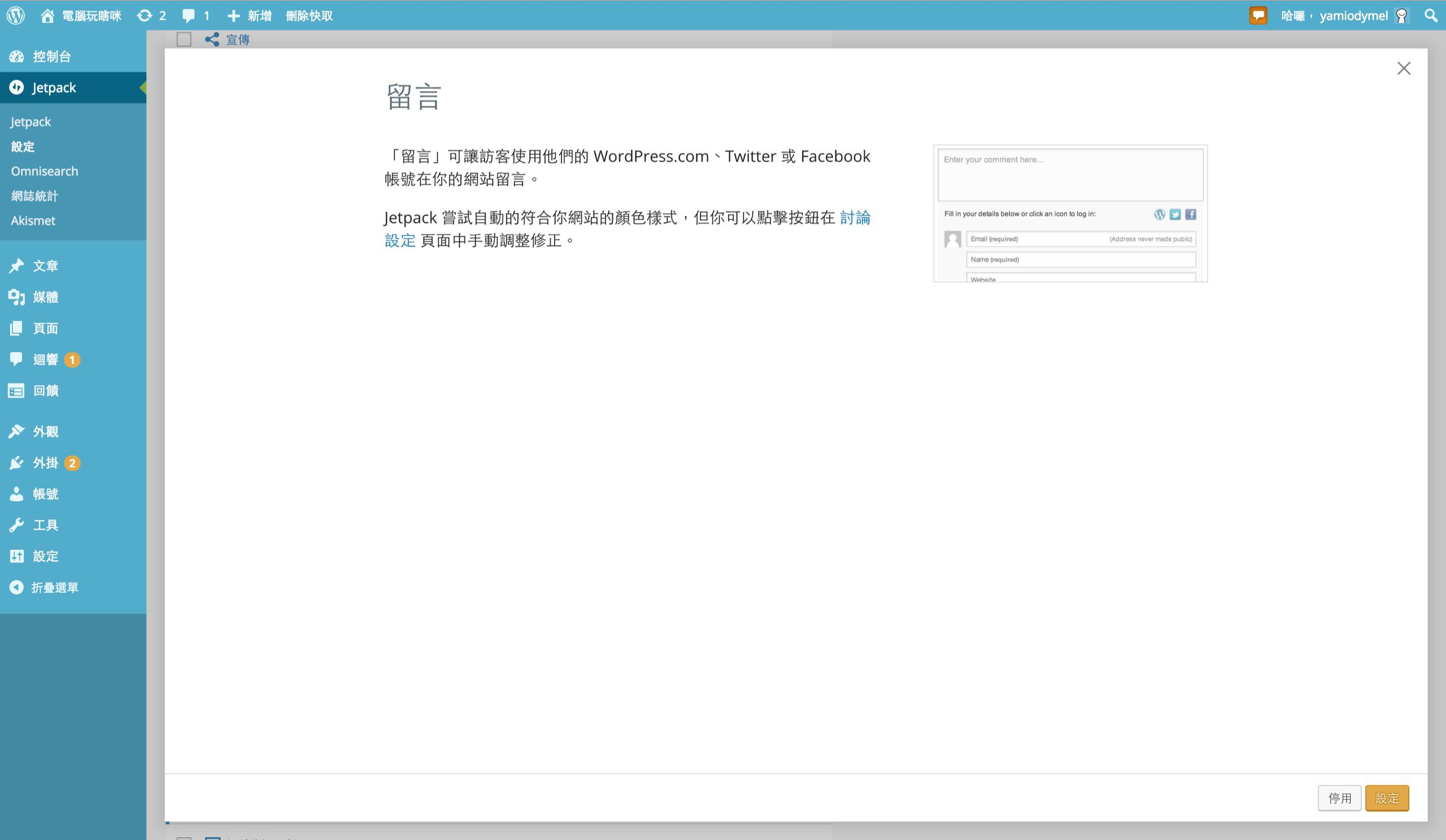Click the 討論設定 link

(855, 217)
